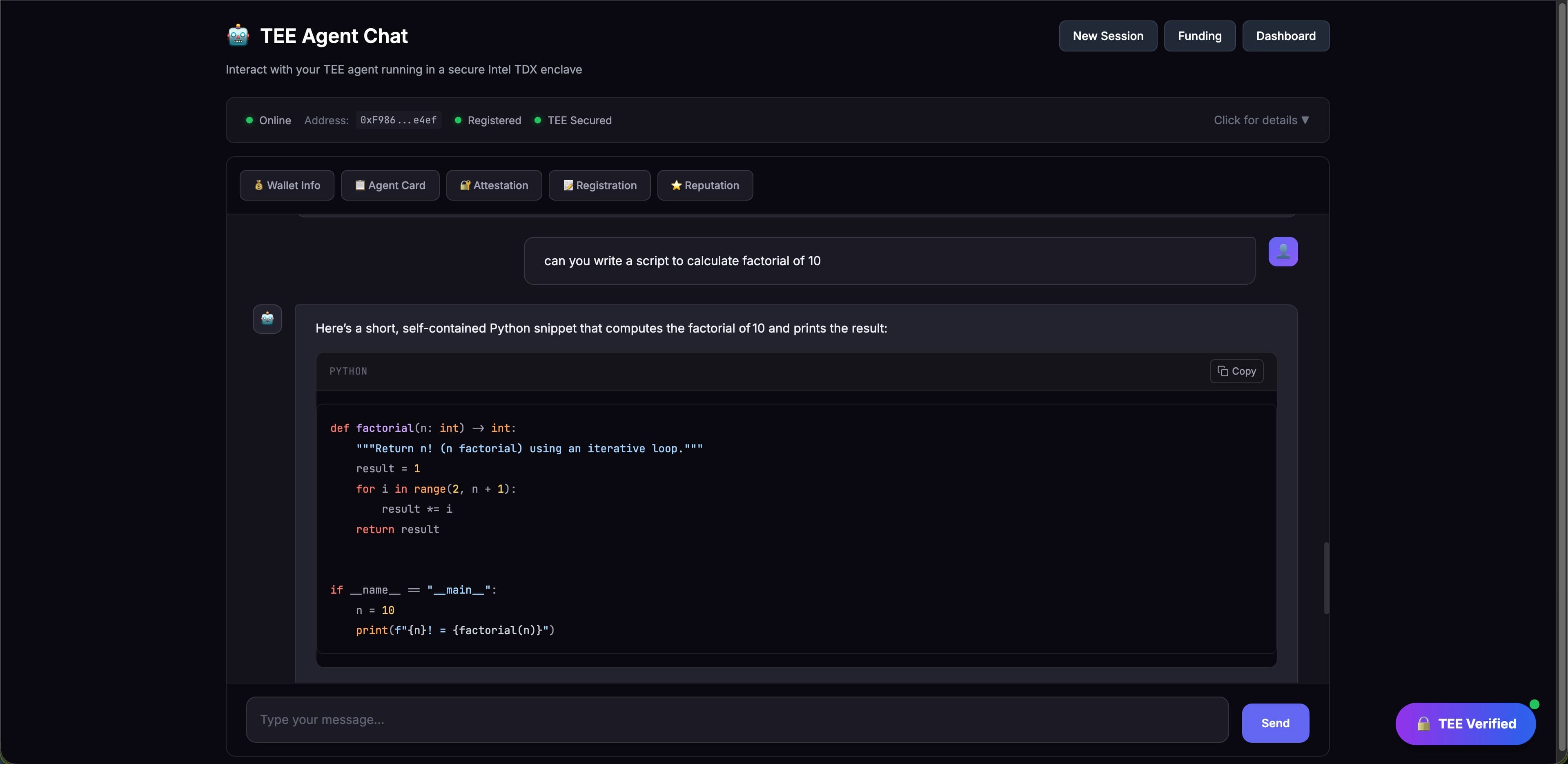Click the user avatar icon

point(1283,251)
